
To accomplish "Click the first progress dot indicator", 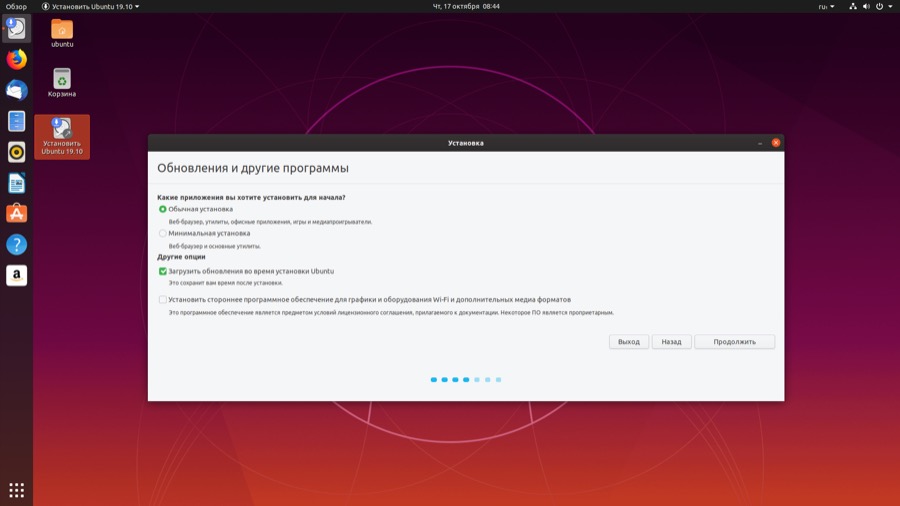I will point(433,380).
